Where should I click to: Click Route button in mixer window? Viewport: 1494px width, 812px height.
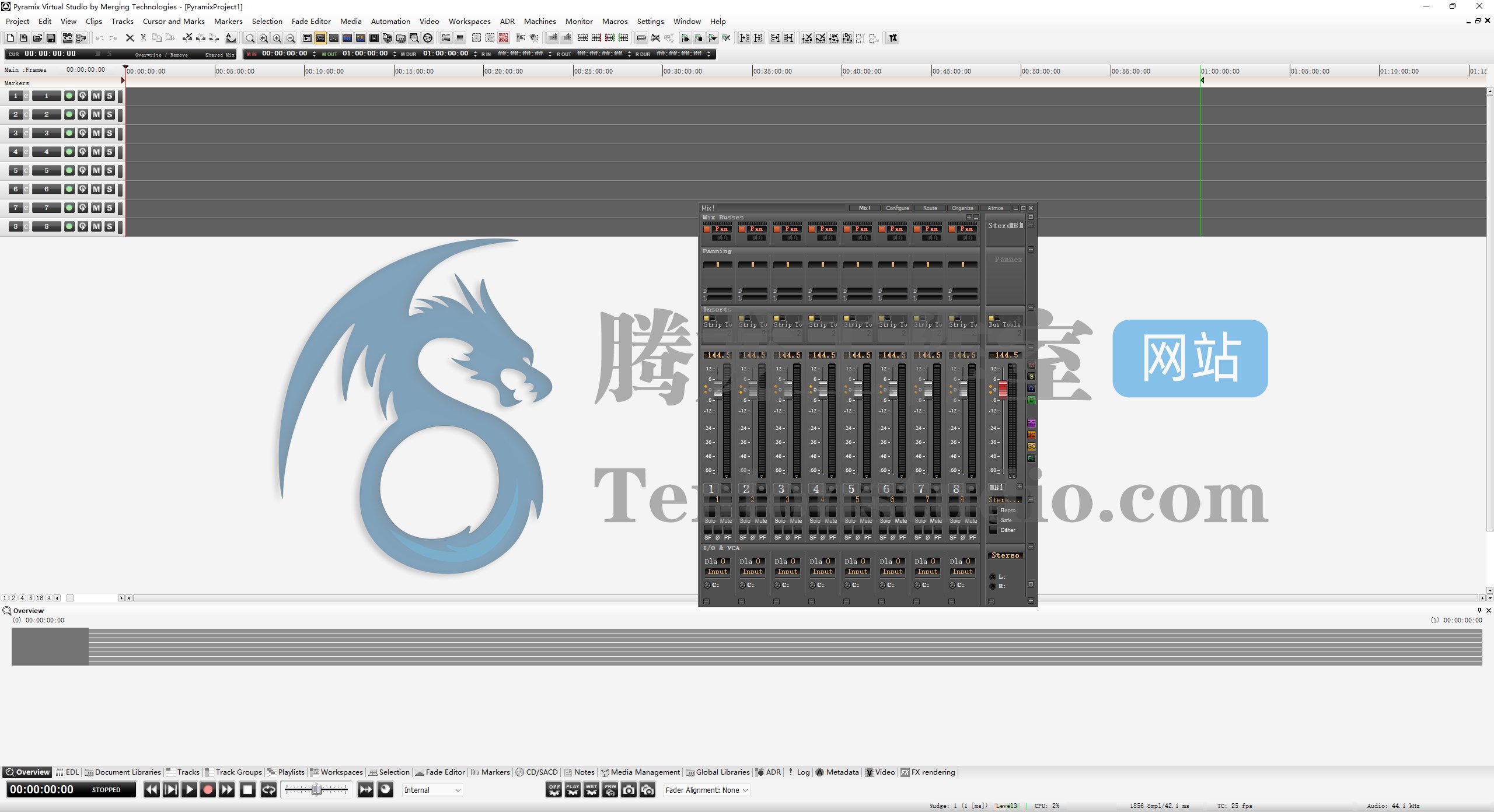pos(930,208)
